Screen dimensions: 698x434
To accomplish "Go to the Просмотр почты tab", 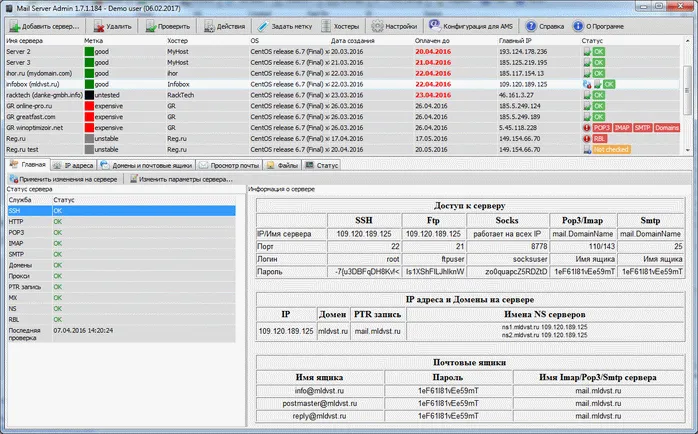I will click(230, 164).
